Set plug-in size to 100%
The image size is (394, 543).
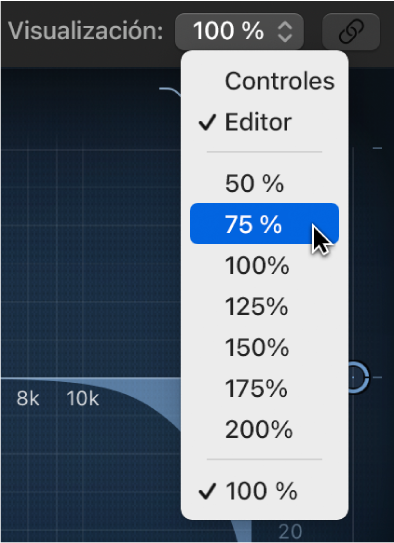(x=265, y=265)
